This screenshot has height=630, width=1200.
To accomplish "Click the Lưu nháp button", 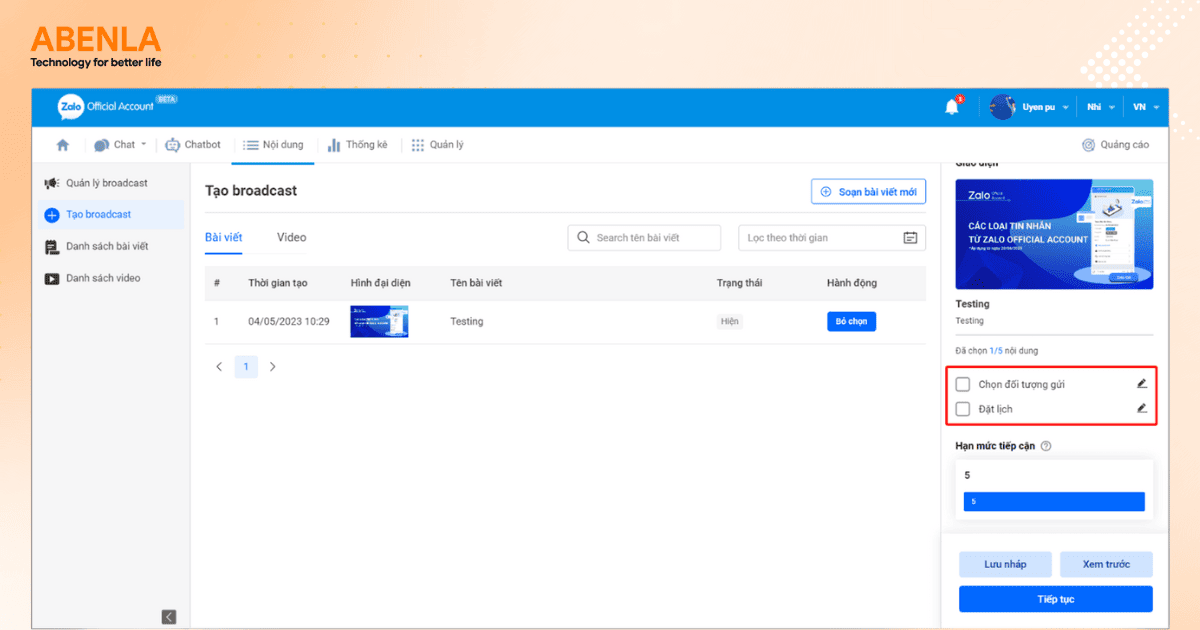I will pos(1005,564).
